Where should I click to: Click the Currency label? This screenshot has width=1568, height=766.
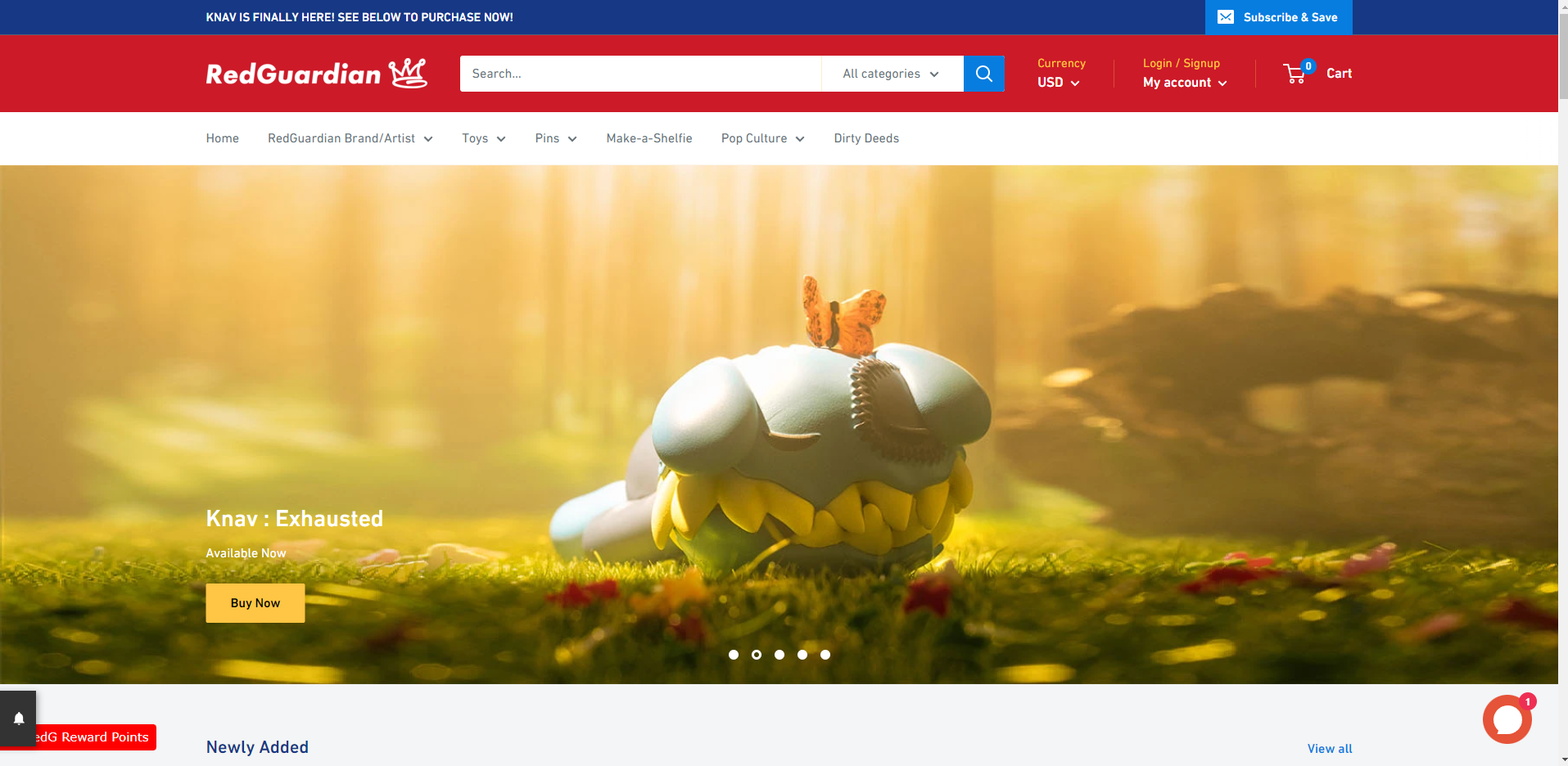(1061, 64)
